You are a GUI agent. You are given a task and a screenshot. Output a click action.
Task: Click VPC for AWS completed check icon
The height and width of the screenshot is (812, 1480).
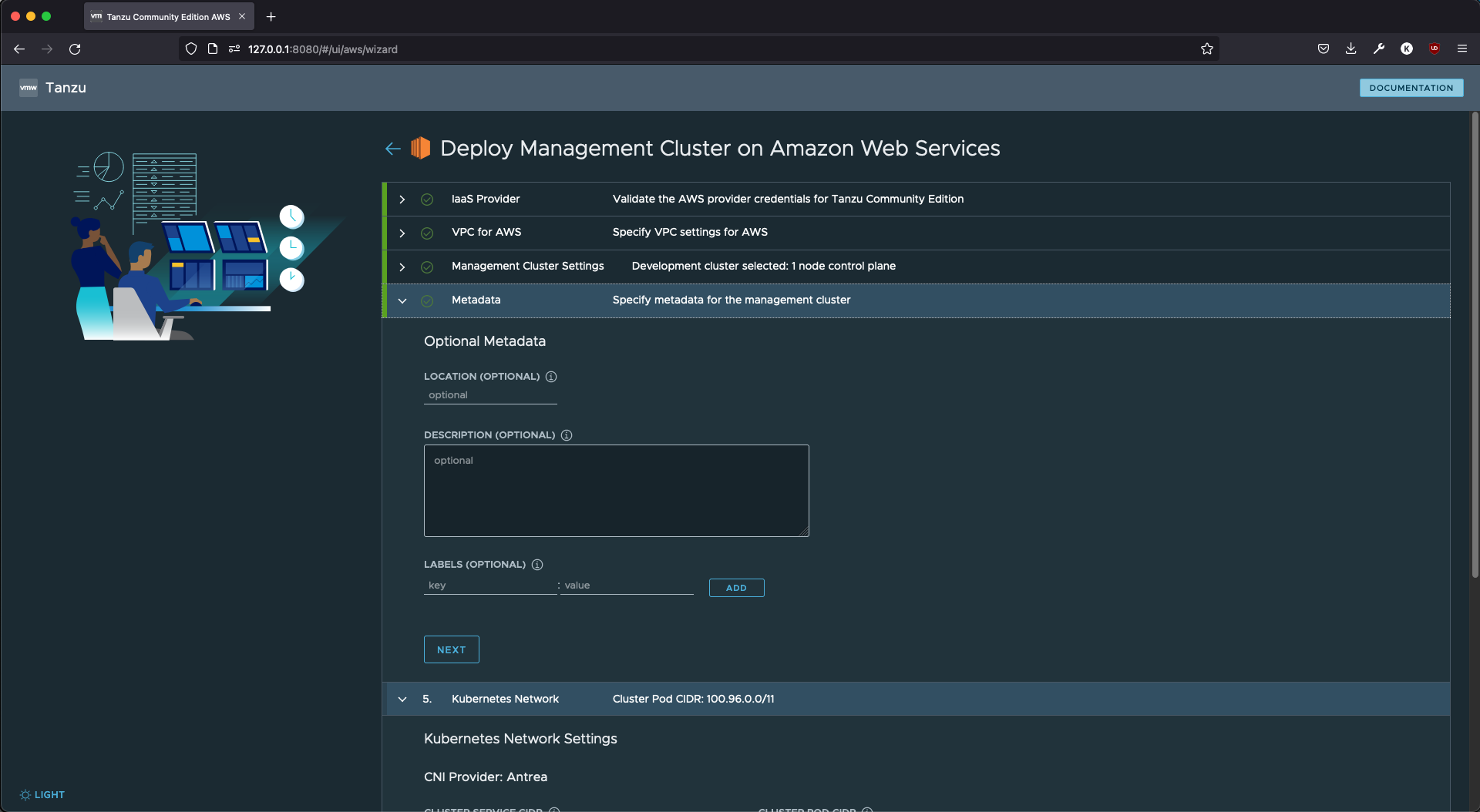point(427,233)
